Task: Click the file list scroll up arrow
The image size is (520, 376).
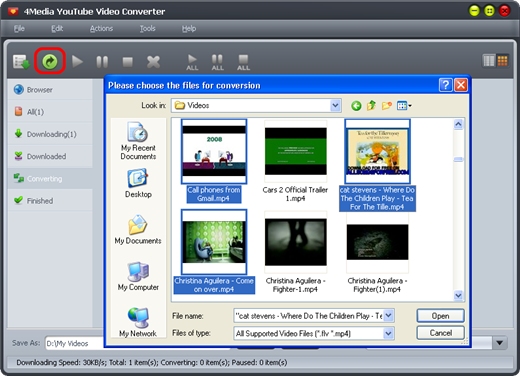Action: (458, 125)
